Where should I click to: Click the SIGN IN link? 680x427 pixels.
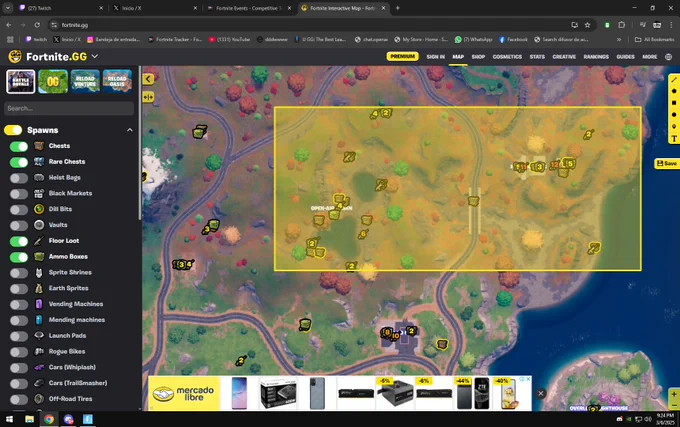click(435, 57)
